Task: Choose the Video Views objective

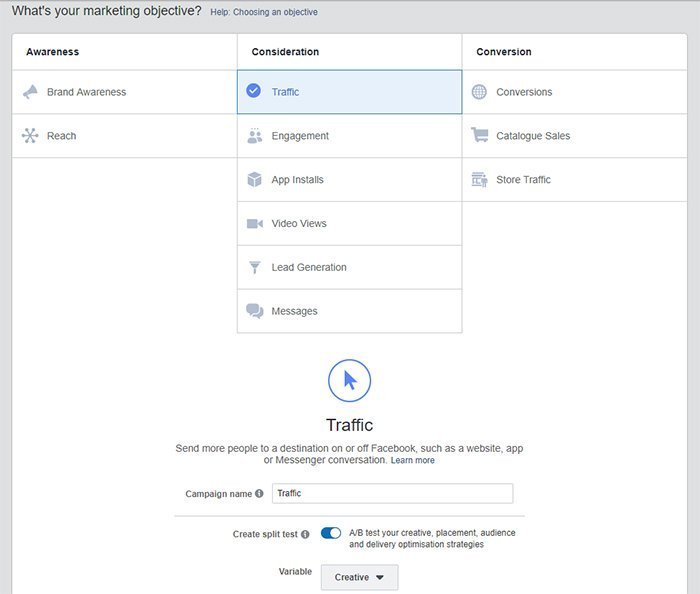Action: pos(350,223)
